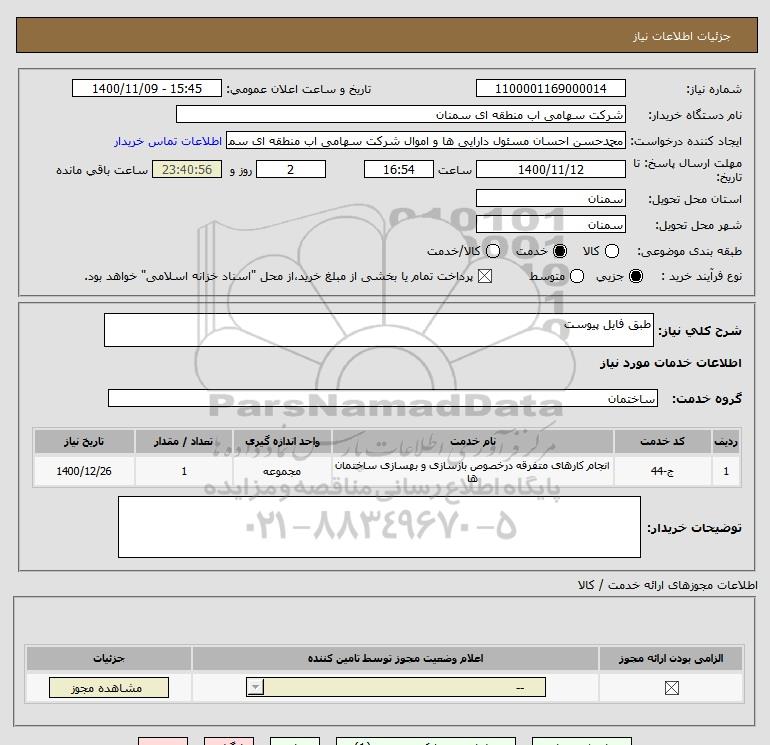The image size is (770, 745).
Task: Click the نام خدمت column header
Action: (473, 441)
